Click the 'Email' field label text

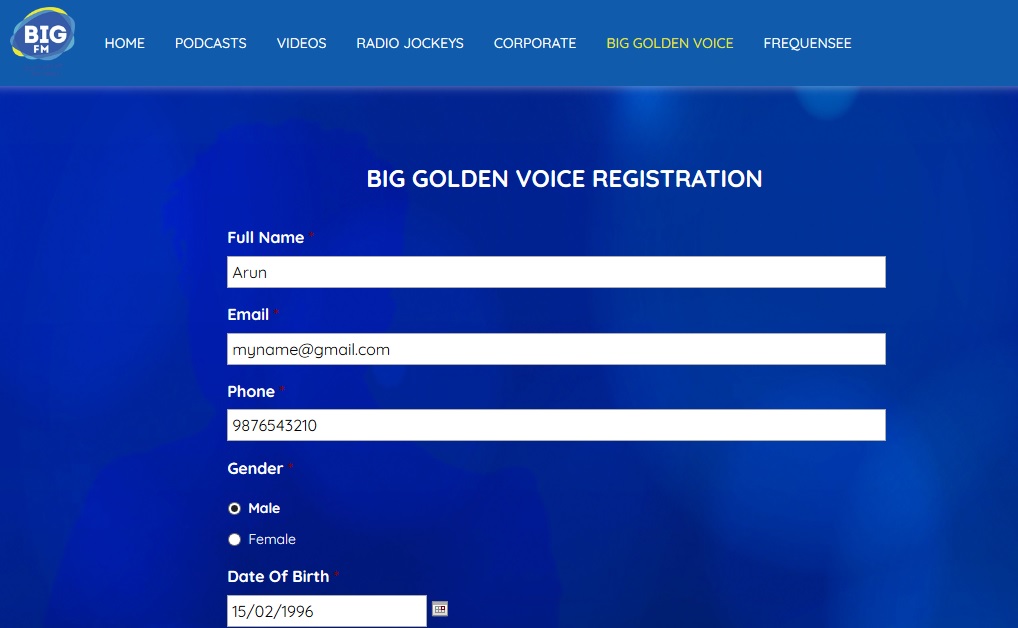click(248, 315)
